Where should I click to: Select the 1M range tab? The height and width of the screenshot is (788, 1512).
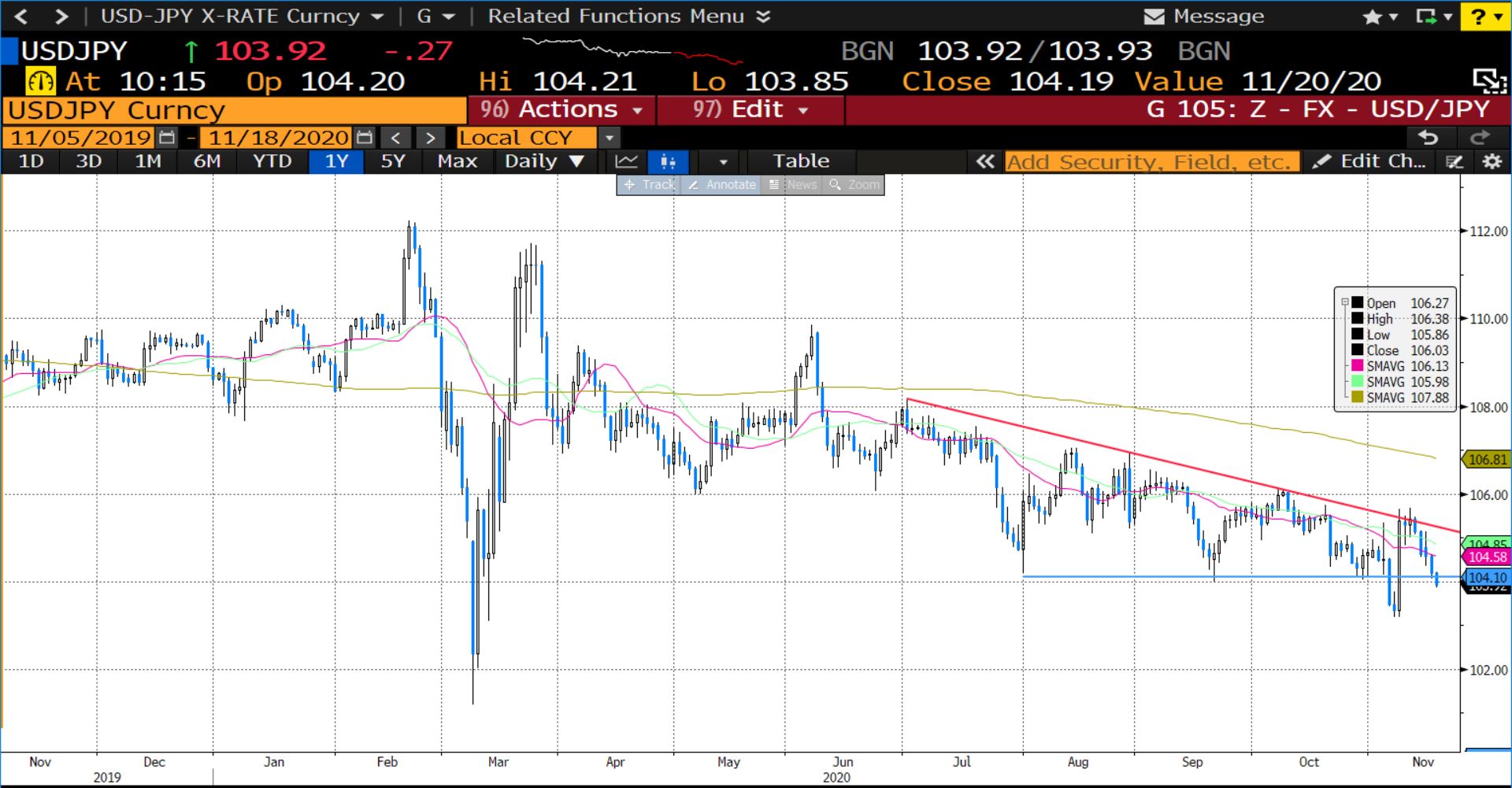click(x=147, y=161)
